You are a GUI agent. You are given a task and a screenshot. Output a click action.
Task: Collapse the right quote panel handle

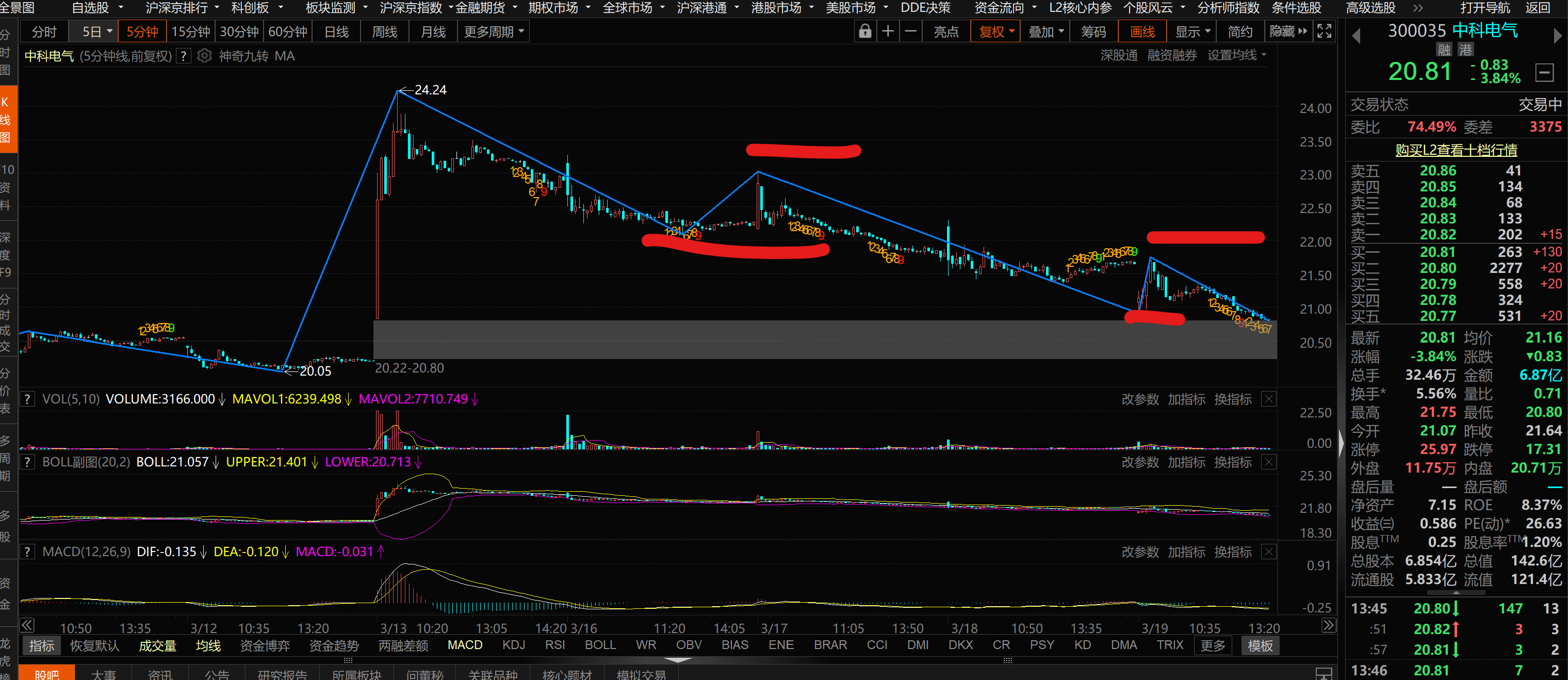tap(1341, 443)
